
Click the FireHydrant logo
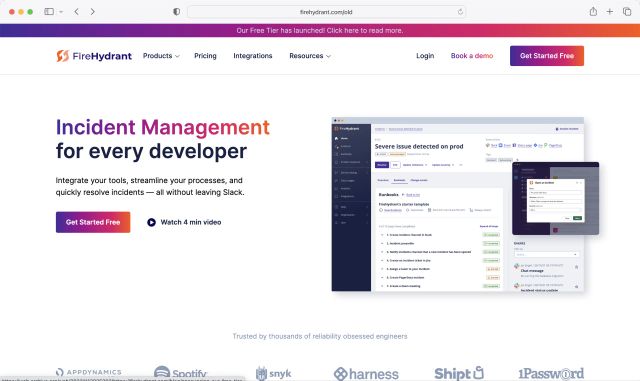tap(94, 56)
